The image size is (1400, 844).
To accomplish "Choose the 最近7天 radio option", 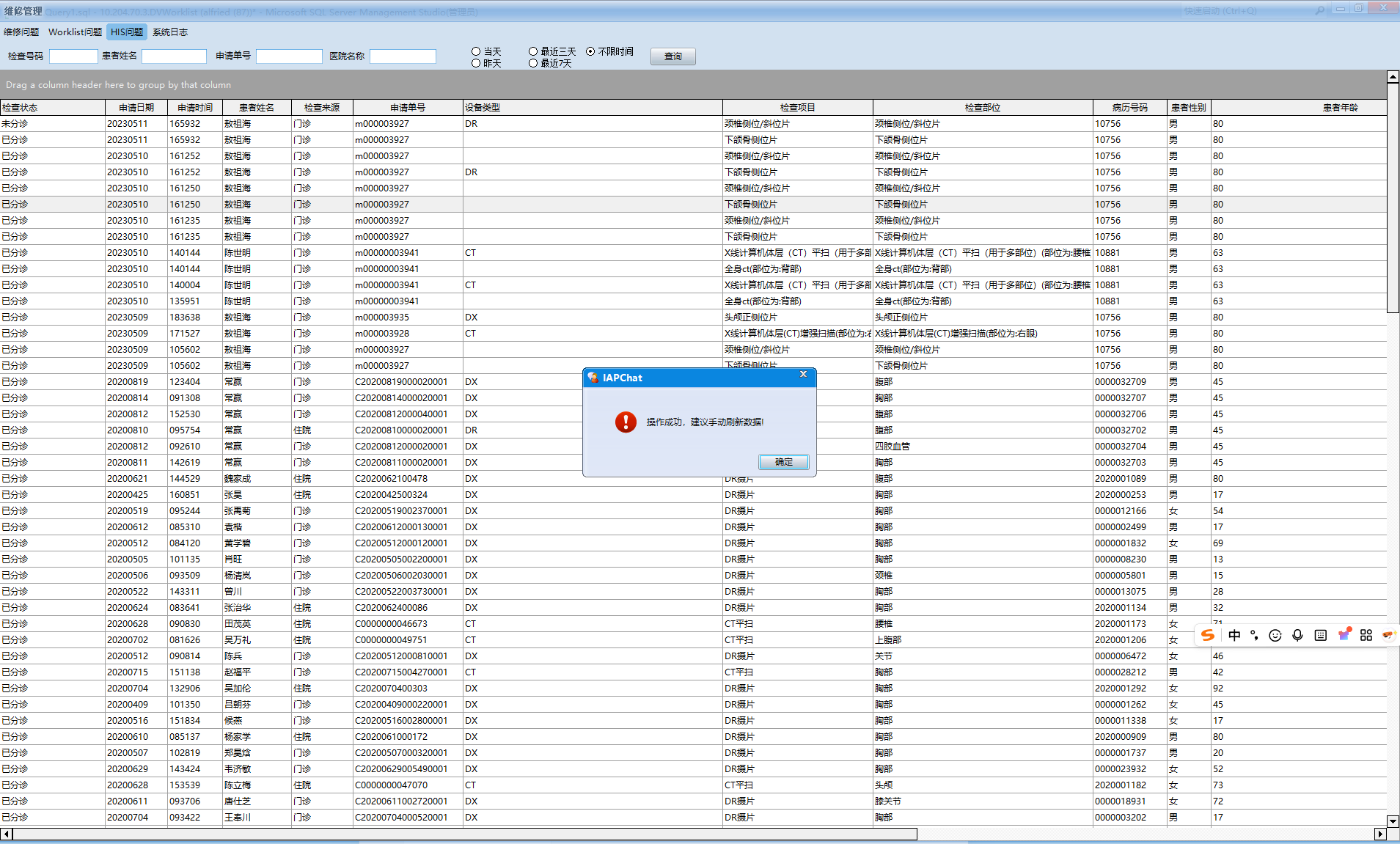I will coord(533,63).
